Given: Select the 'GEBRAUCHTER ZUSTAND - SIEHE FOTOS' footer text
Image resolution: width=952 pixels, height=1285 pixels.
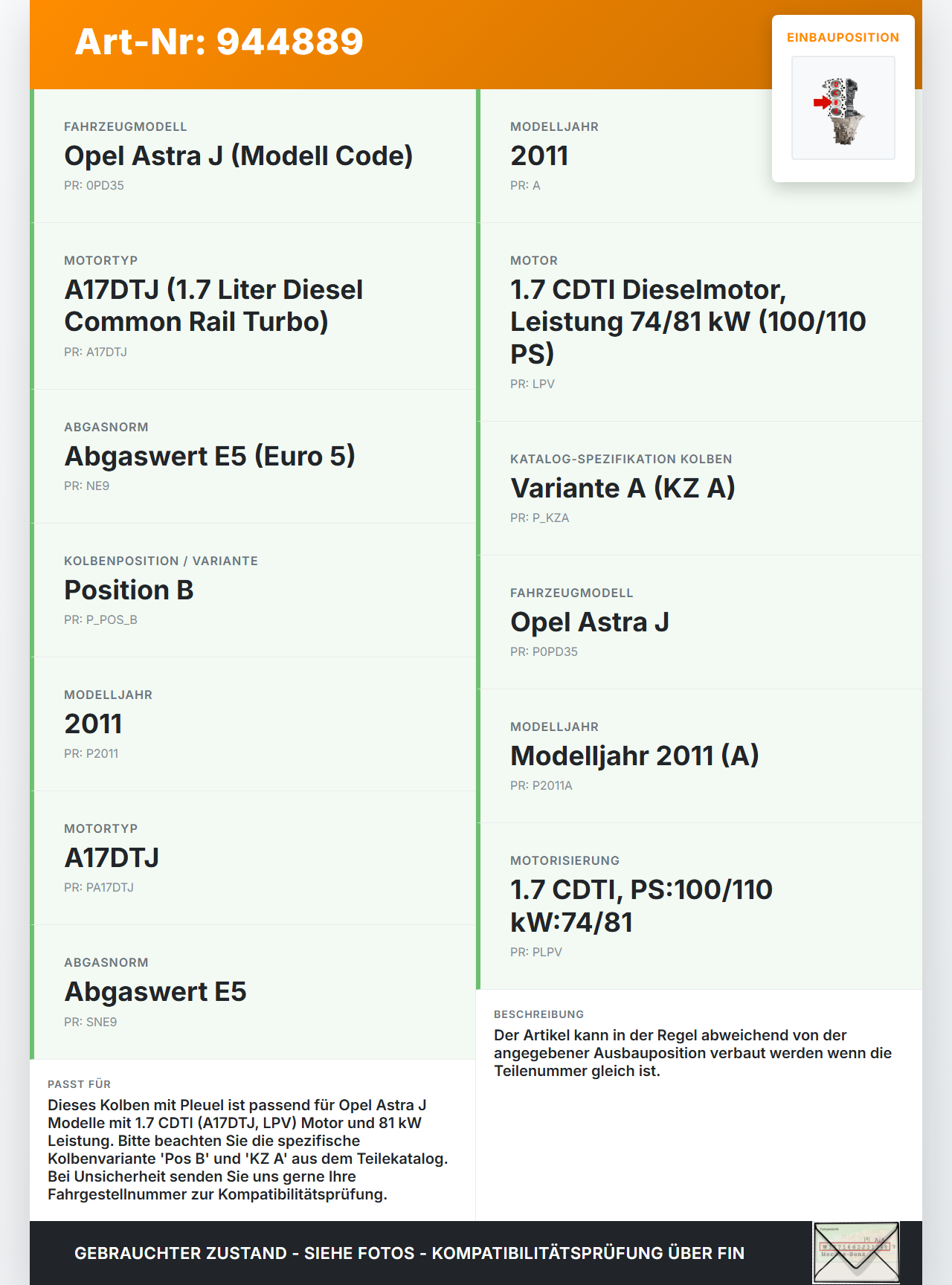Looking at the screenshot, I should click(x=409, y=1253).
